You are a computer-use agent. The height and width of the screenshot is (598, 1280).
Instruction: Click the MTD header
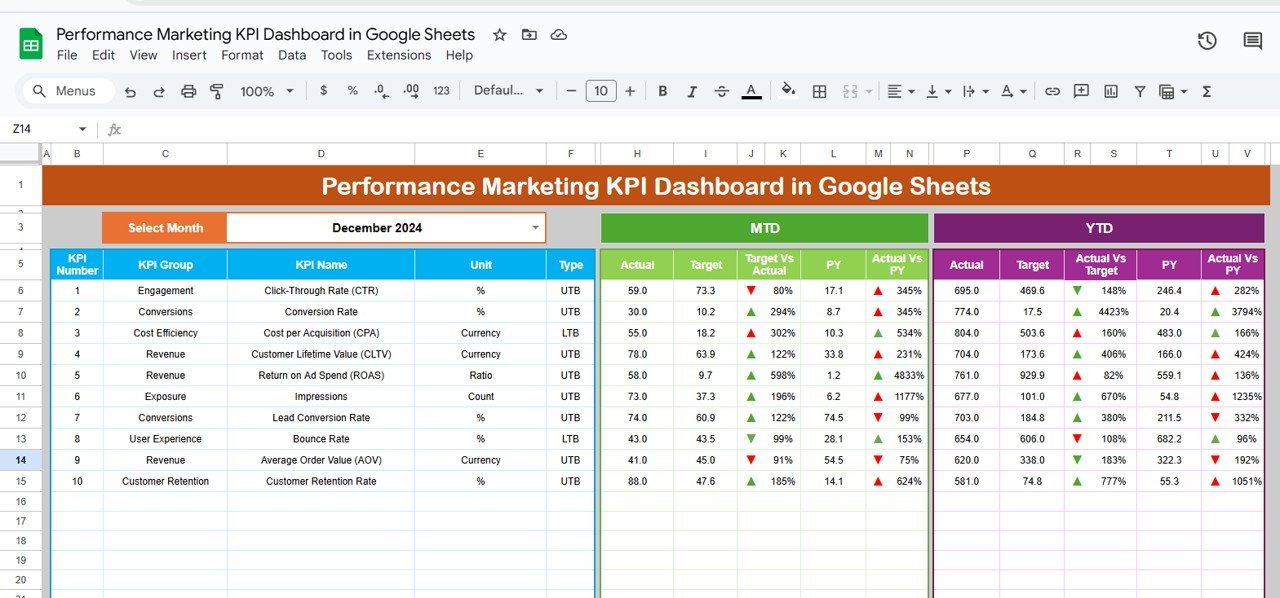pyautogui.click(x=764, y=228)
